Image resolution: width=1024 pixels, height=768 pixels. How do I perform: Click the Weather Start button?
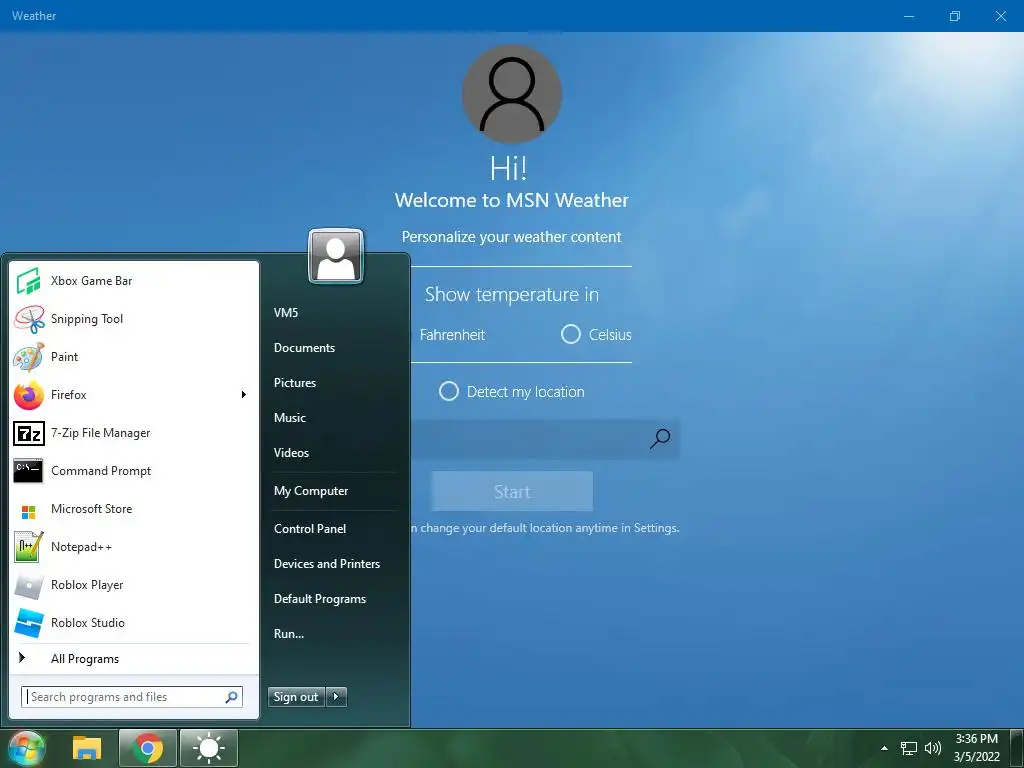pyautogui.click(x=512, y=492)
